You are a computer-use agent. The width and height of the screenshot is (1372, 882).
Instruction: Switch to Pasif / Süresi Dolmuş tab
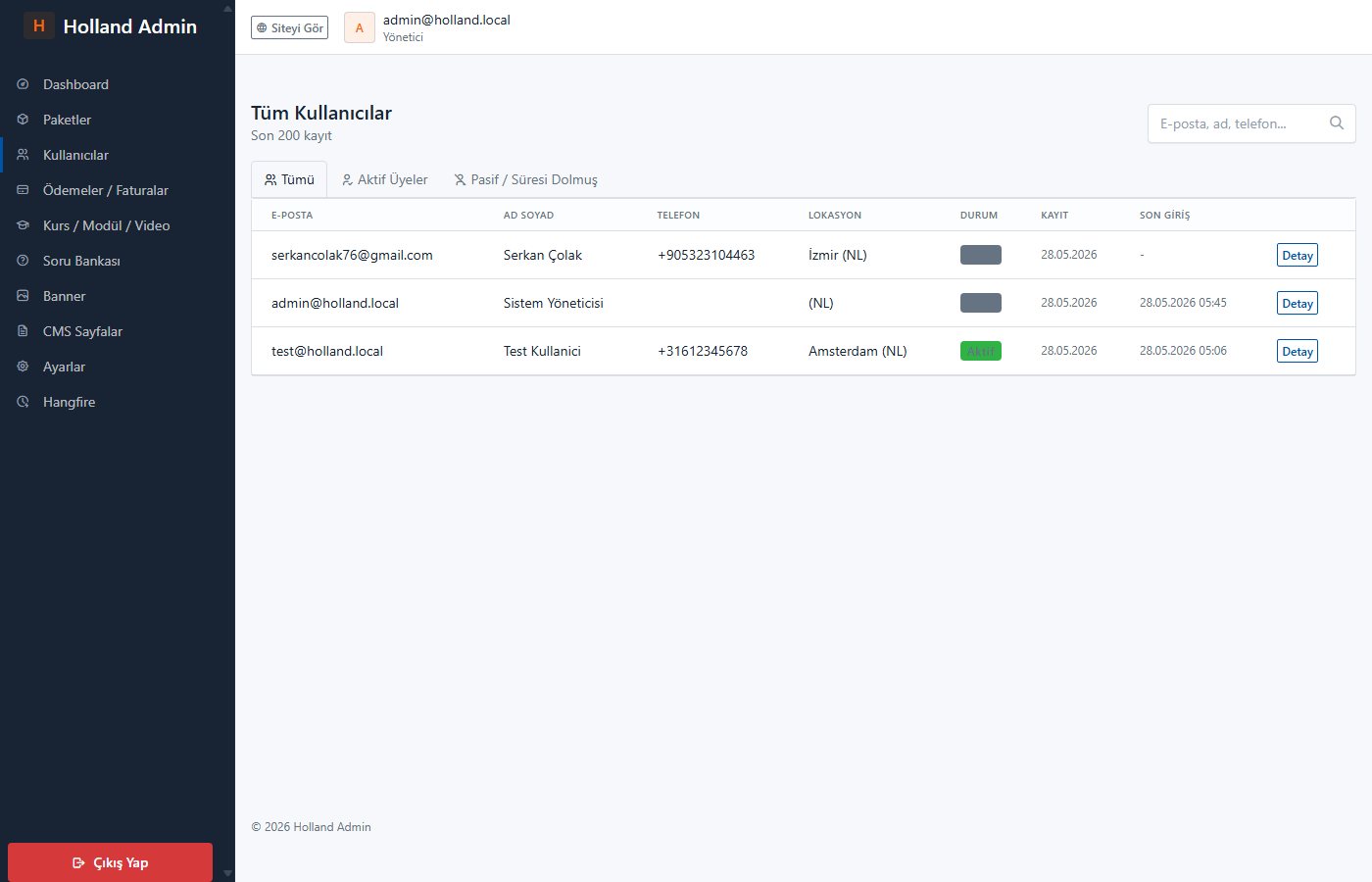pyautogui.click(x=525, y=179)
